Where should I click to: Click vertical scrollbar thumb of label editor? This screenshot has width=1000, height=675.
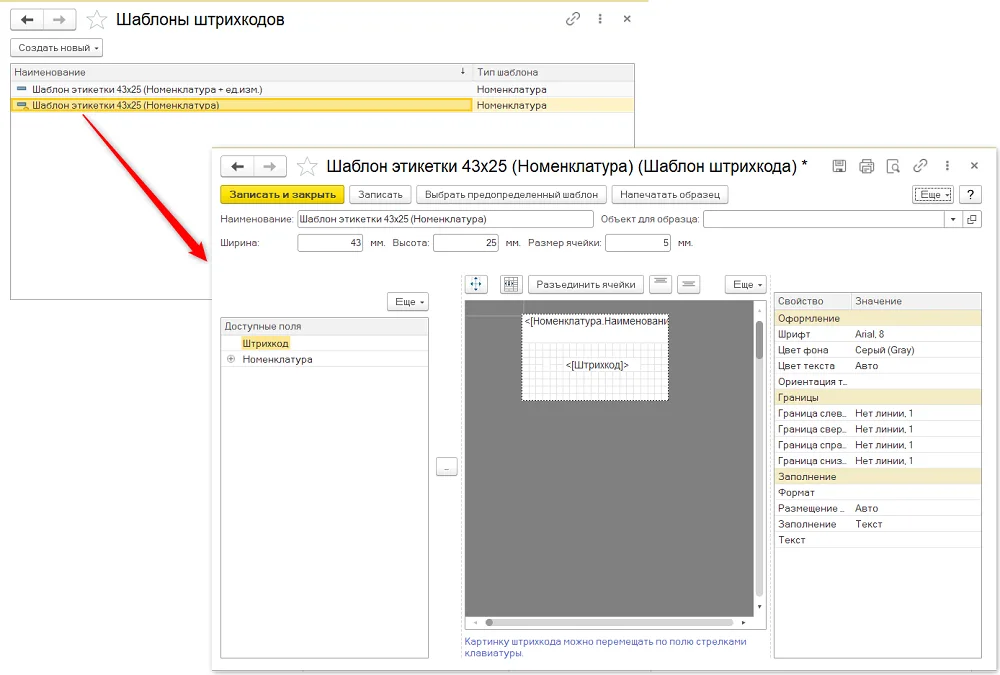pos(759,340)
